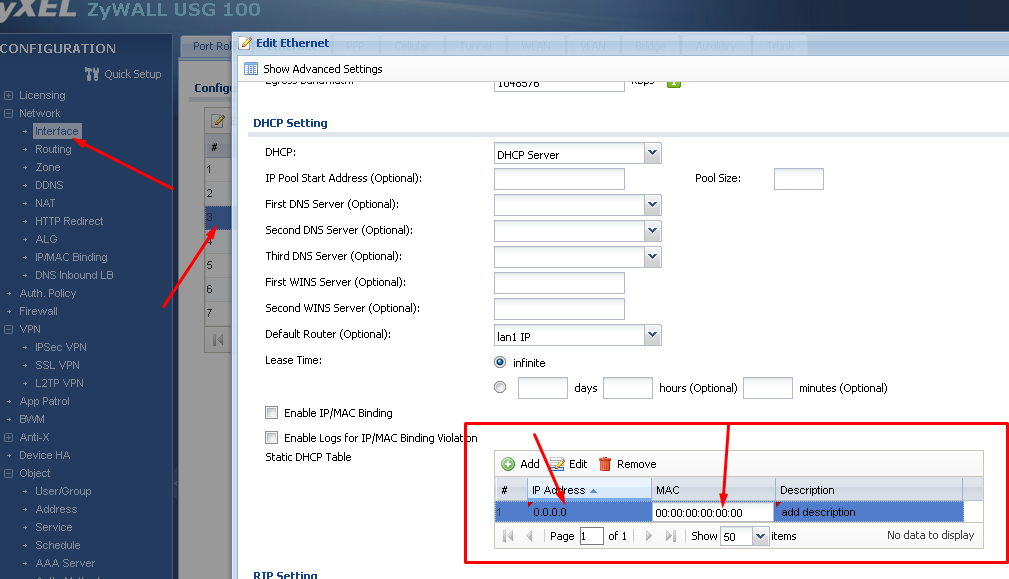The height and width of the screenshot is (579, 1009).
Task: Open the Firewall menu item
Action: (x=39, y=311)
